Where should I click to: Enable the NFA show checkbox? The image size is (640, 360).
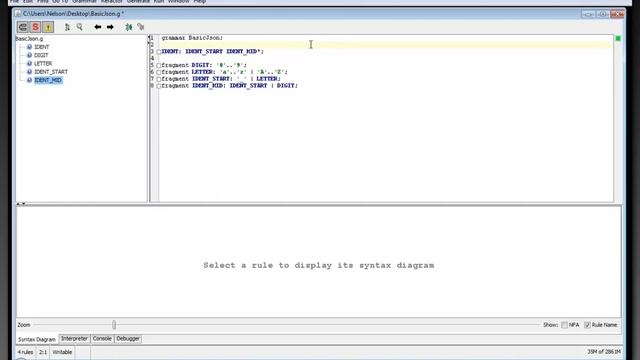point(564,325)
